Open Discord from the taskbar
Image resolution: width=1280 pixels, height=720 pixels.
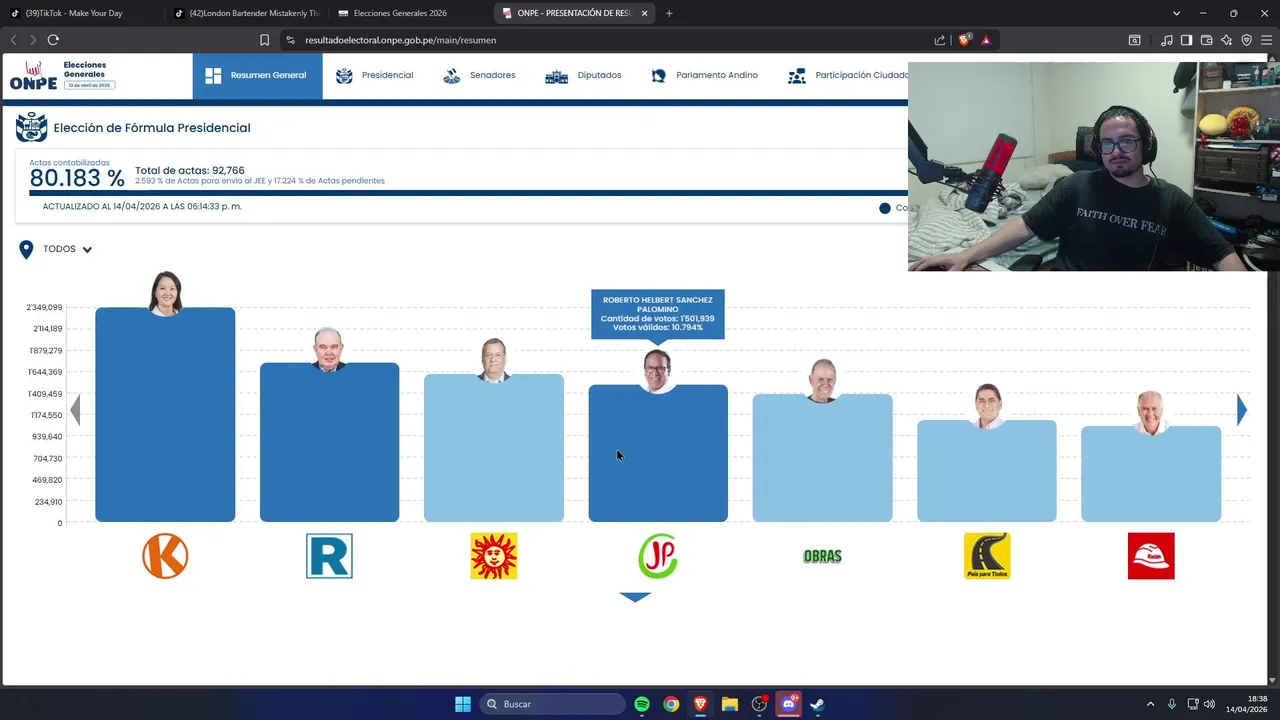pos(788,704)
